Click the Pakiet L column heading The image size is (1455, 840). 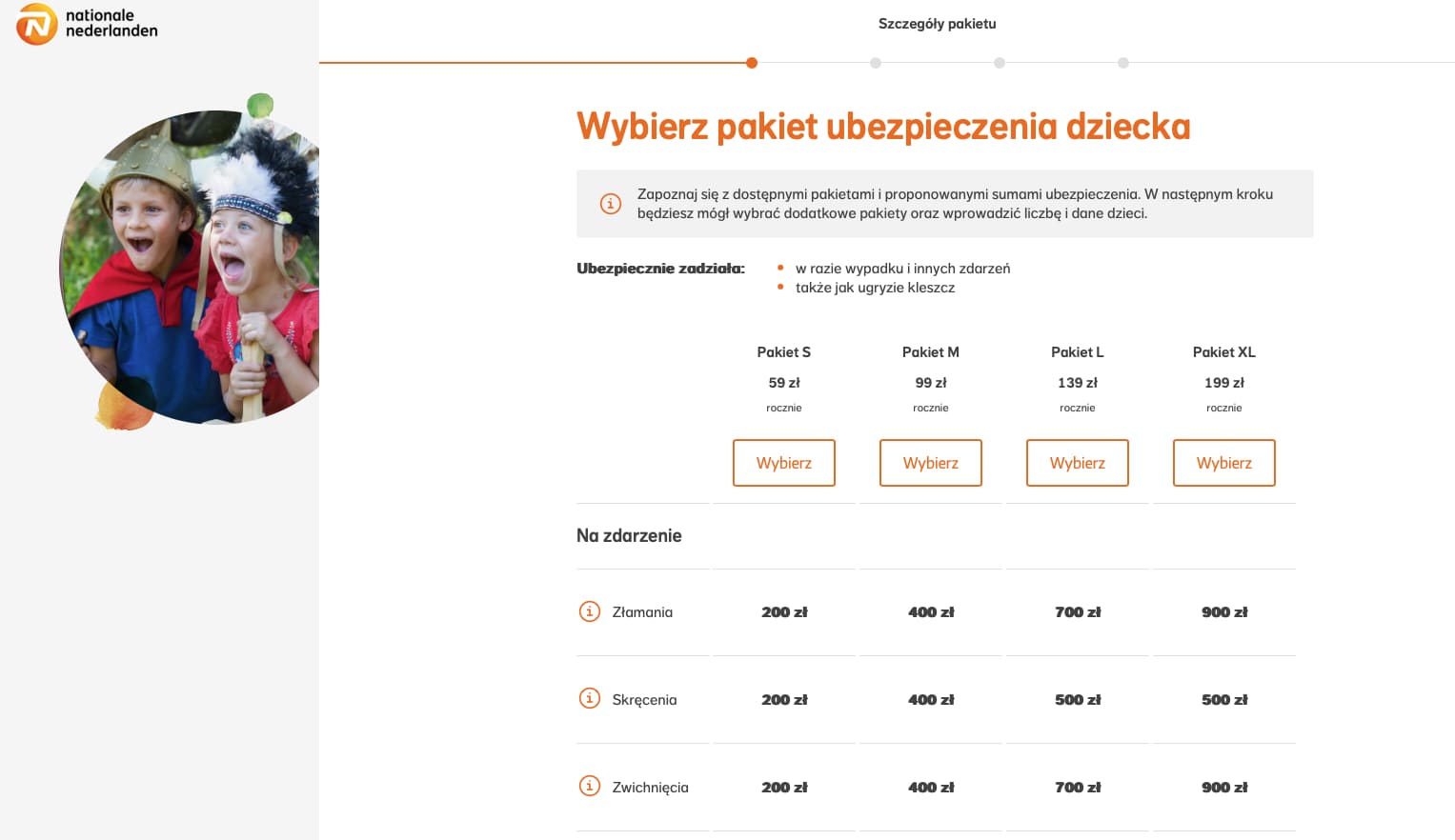point(1078,352)
